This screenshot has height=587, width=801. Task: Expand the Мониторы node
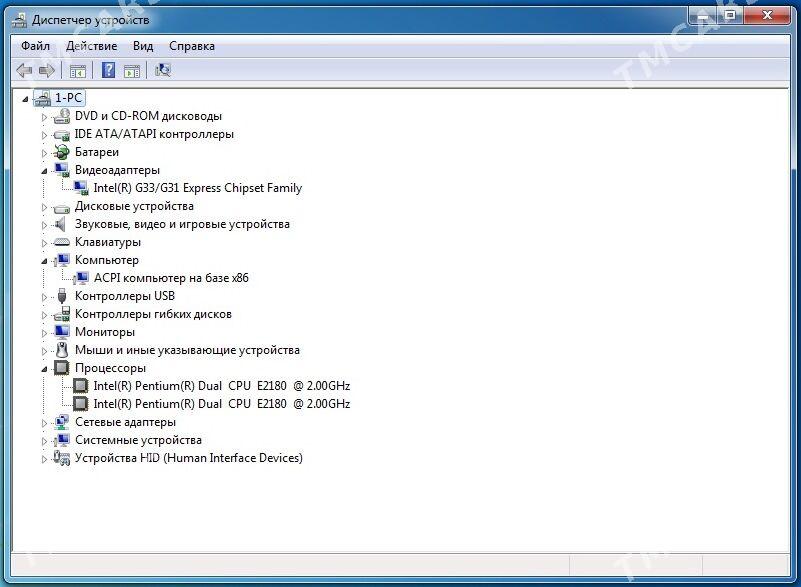(x=44, y=333)
